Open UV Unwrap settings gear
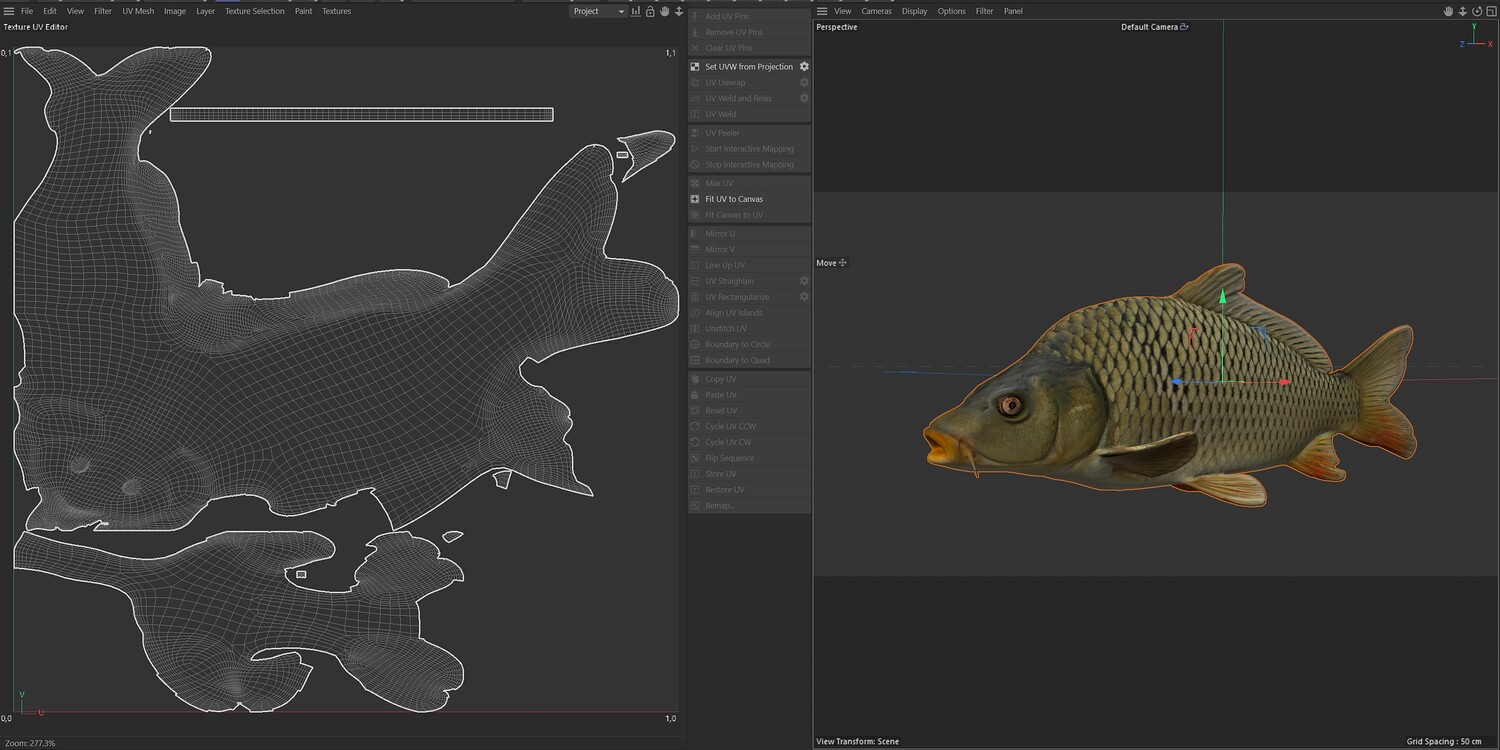The width and height of the screenshot is (1500, 750). click(804, 83)
